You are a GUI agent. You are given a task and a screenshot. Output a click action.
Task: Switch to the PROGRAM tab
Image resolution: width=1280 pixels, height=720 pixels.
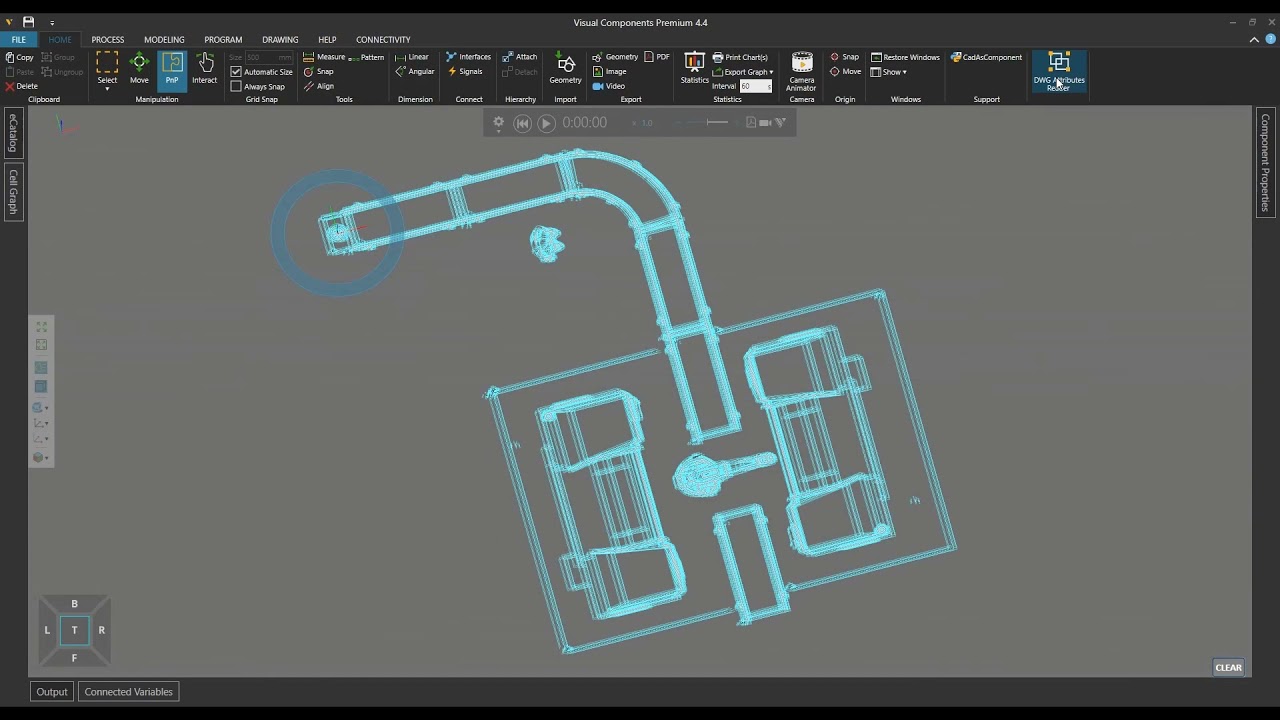coord(223,39)
